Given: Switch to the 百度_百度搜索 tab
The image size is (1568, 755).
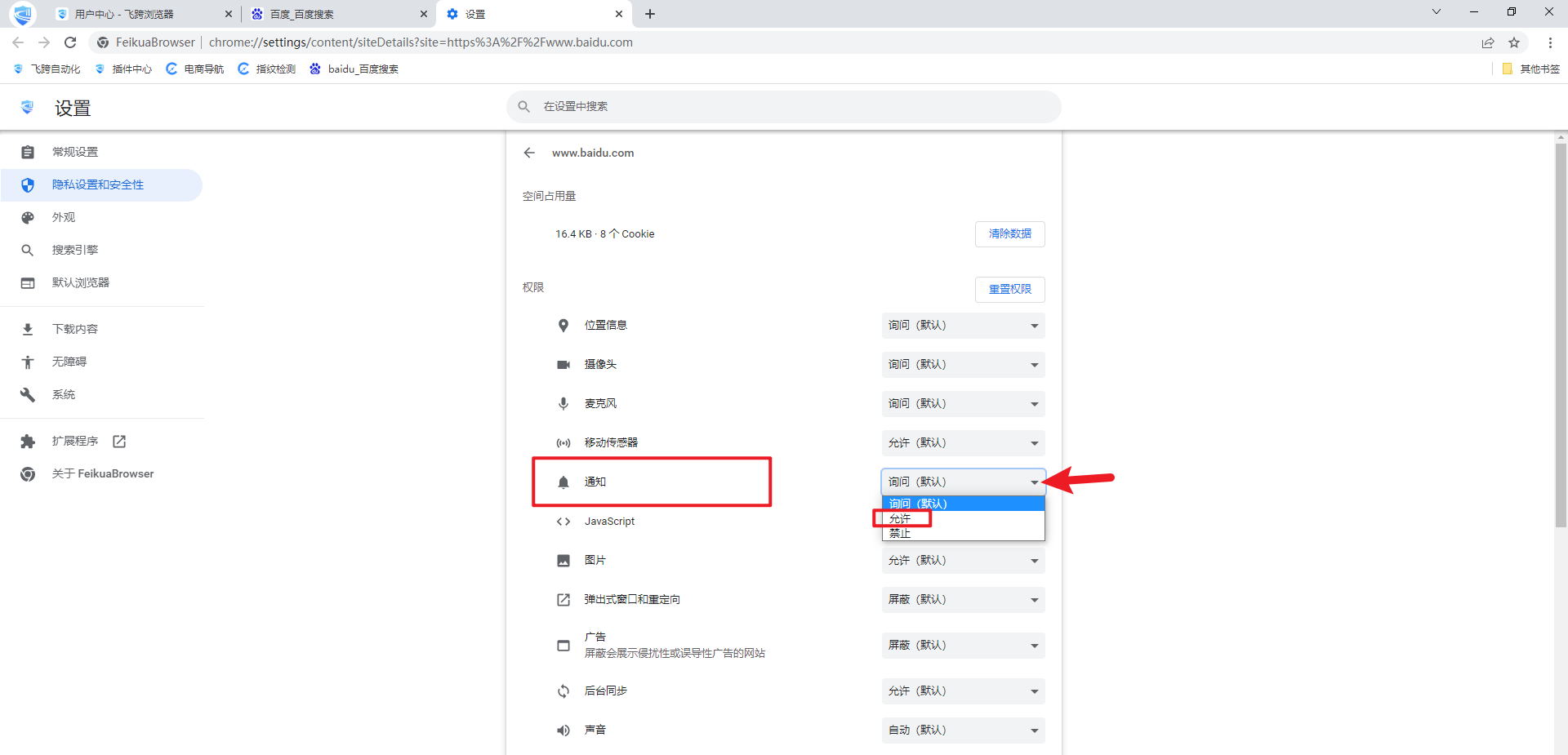Looking at the screenshot, I should 339,14.
